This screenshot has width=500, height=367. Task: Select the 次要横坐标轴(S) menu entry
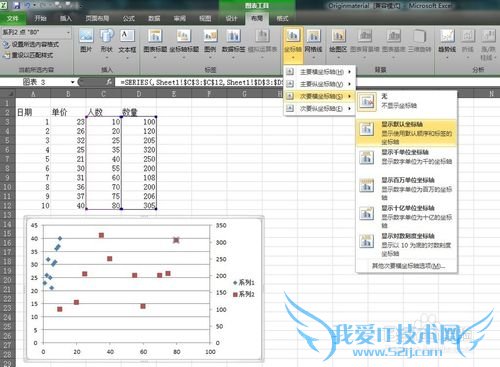click(x=320, y=96)
